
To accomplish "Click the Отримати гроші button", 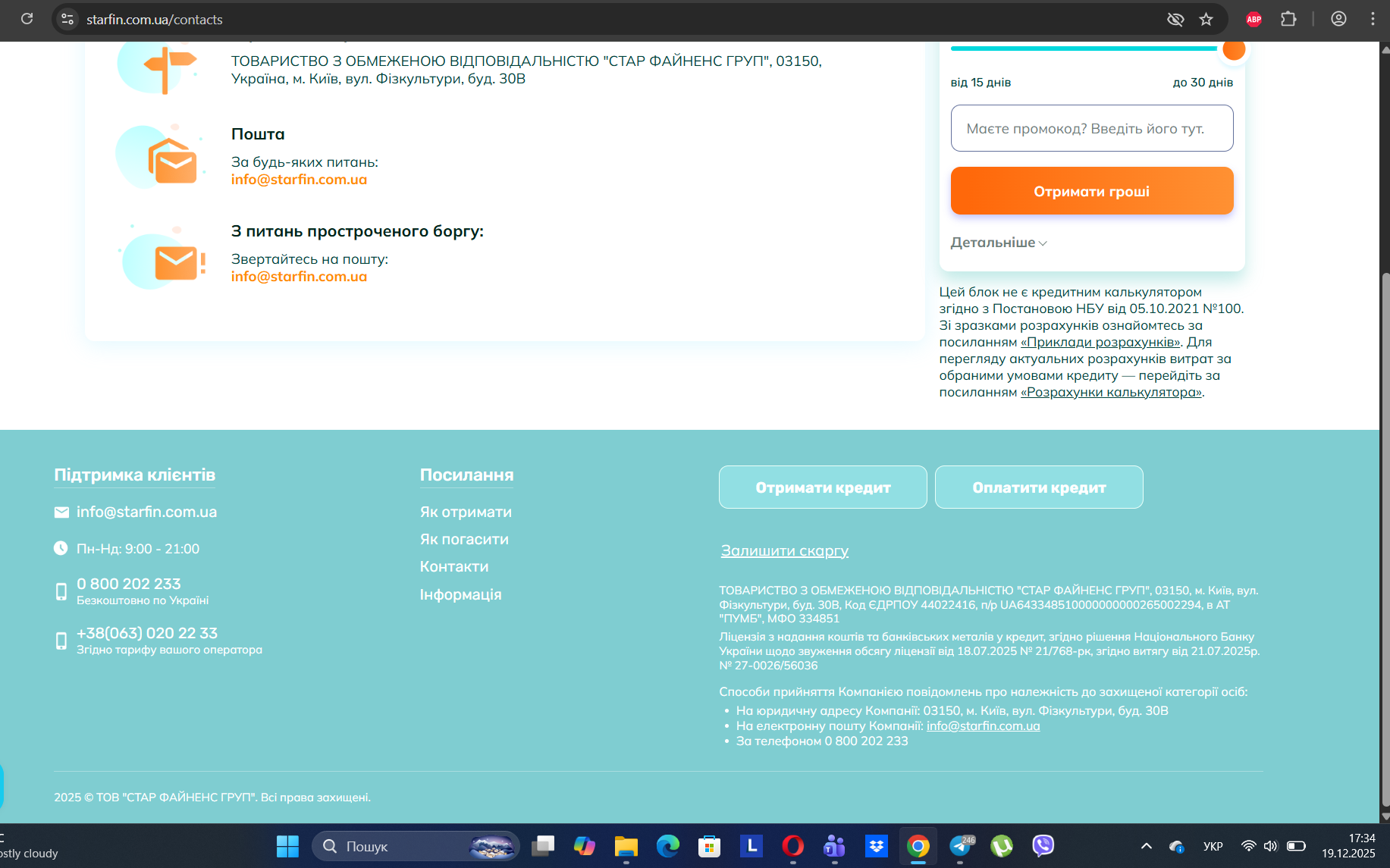I will pos(1092,191).
